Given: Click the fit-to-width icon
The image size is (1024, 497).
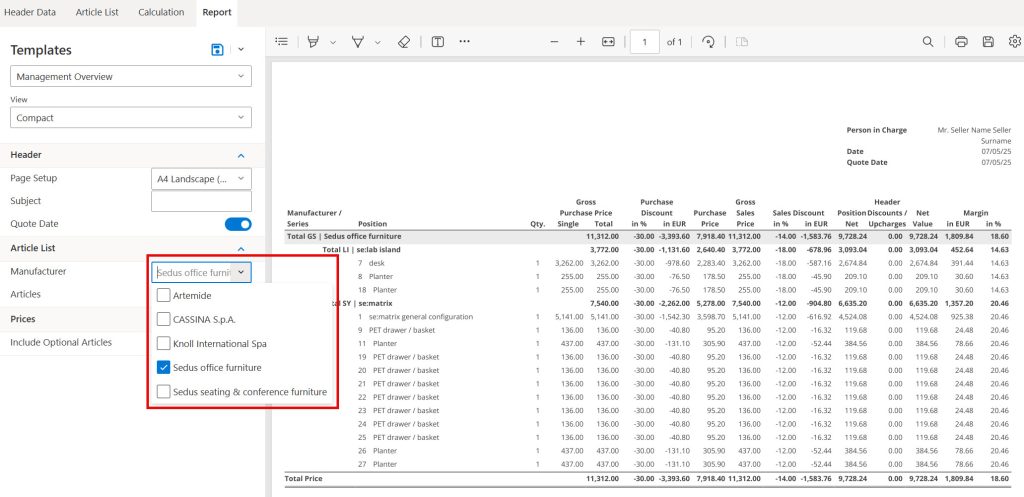Looking at the screenshot, I should click(x=608, y=42).
